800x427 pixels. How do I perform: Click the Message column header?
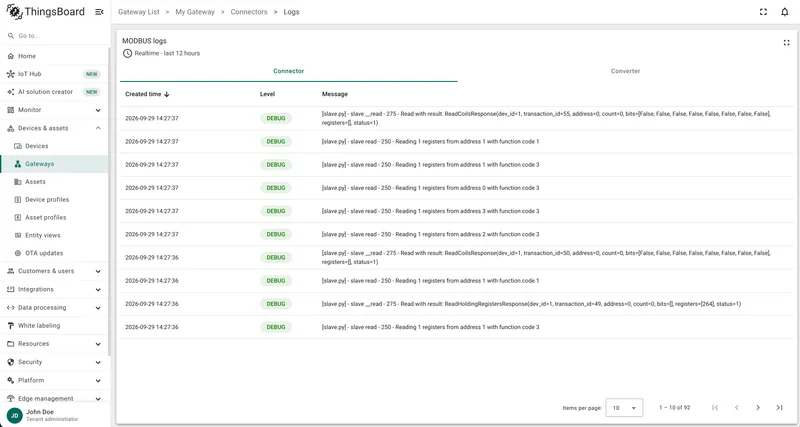point(335,94)
